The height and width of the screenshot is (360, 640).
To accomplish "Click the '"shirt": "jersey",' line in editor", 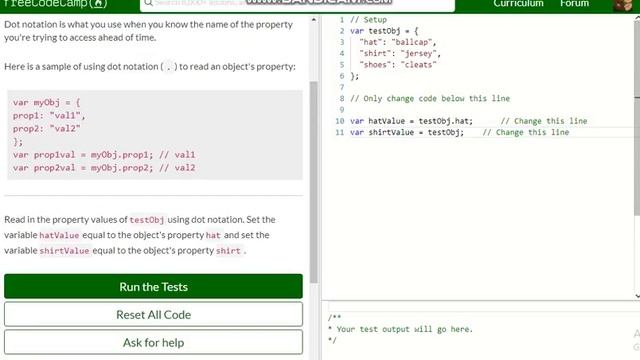I will tap(400, 53).
